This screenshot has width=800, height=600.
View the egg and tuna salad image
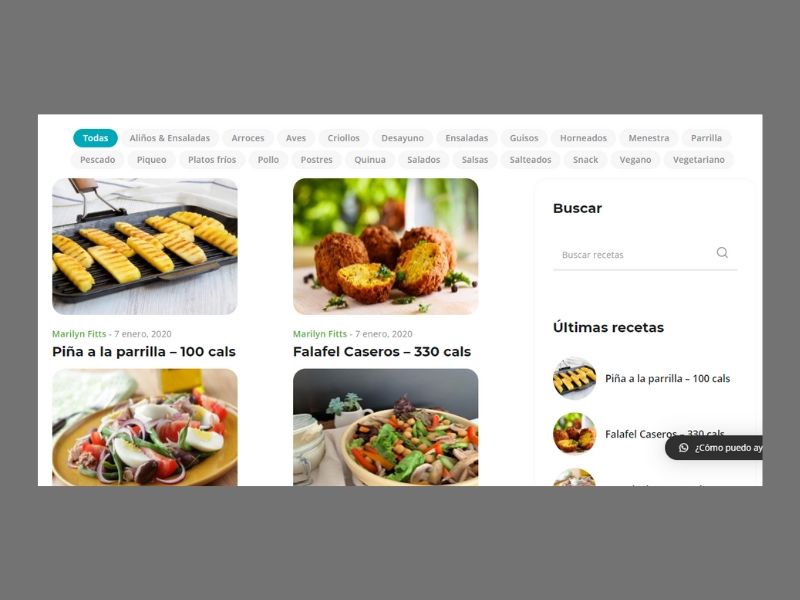tap(145, 427)
